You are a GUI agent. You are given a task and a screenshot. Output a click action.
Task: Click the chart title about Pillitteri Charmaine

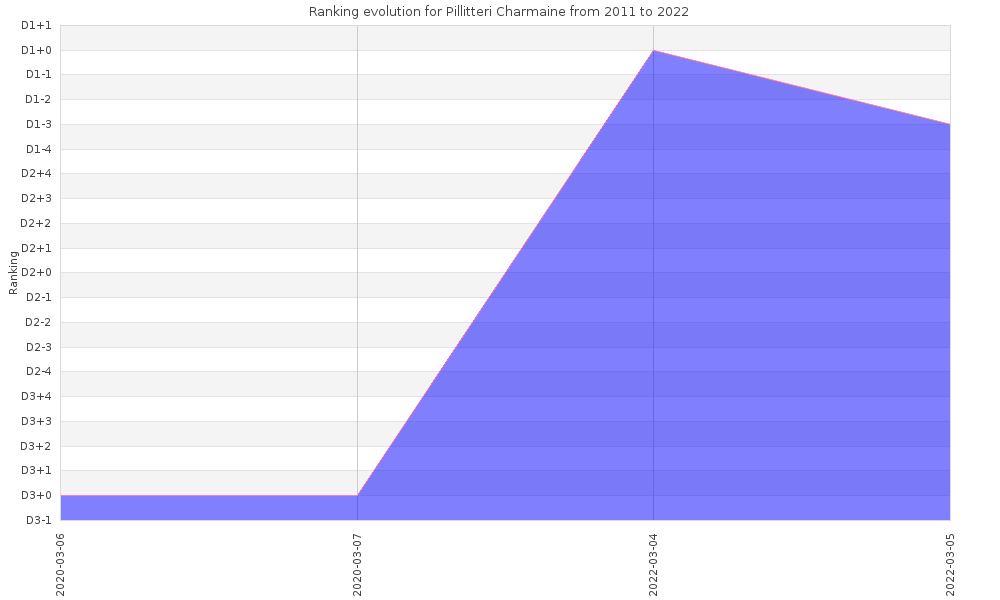[498, 12]
